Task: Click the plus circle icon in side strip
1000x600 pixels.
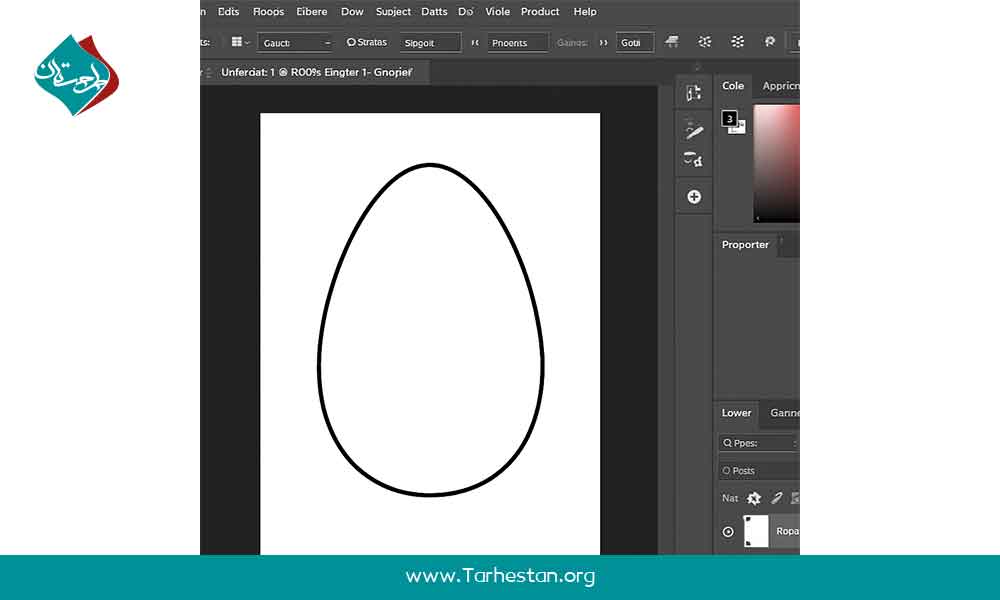Action: coord(694,196)
